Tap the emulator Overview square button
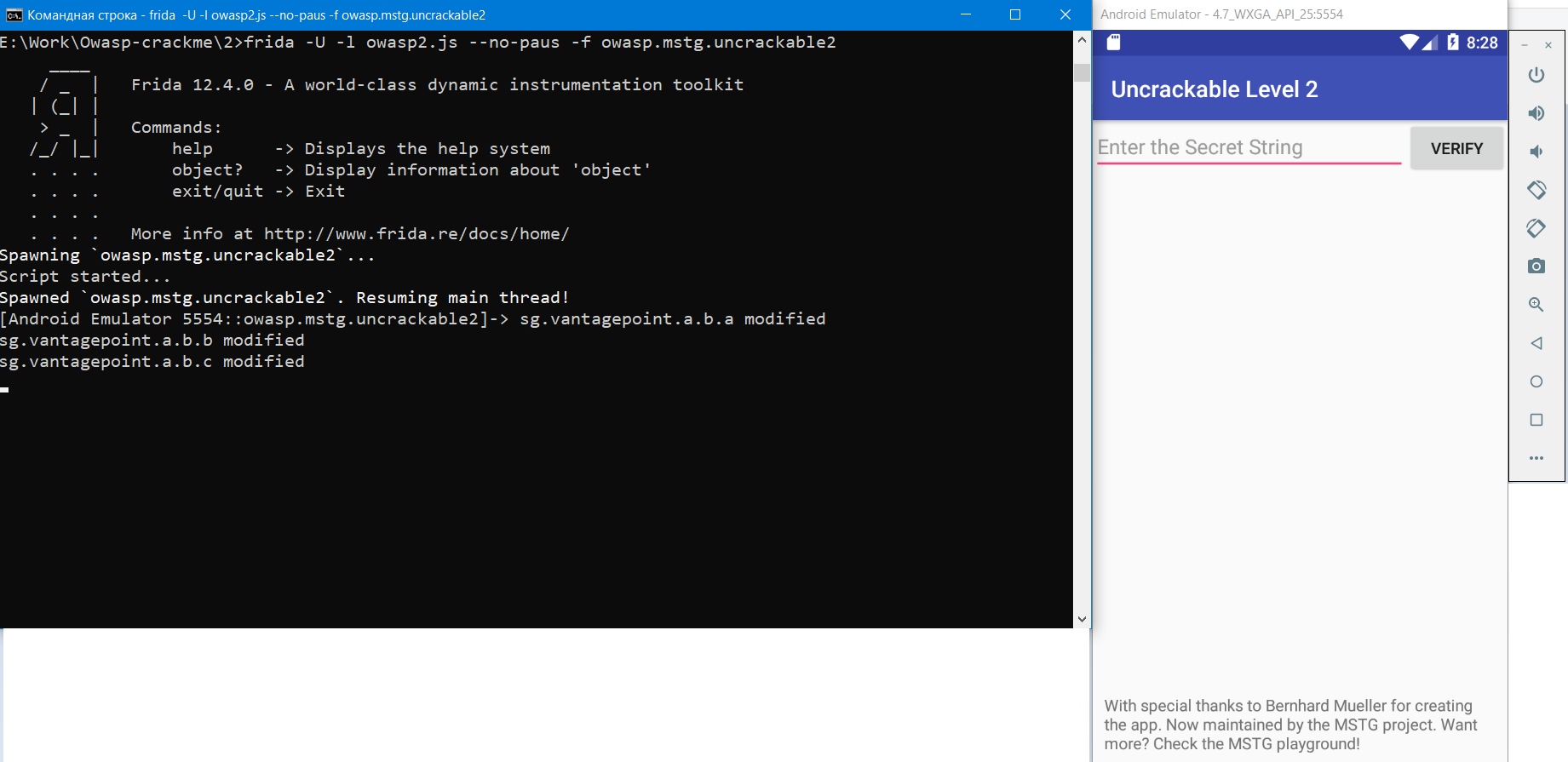Viewport: 1568px width, 762px height. coord(1536,420)
